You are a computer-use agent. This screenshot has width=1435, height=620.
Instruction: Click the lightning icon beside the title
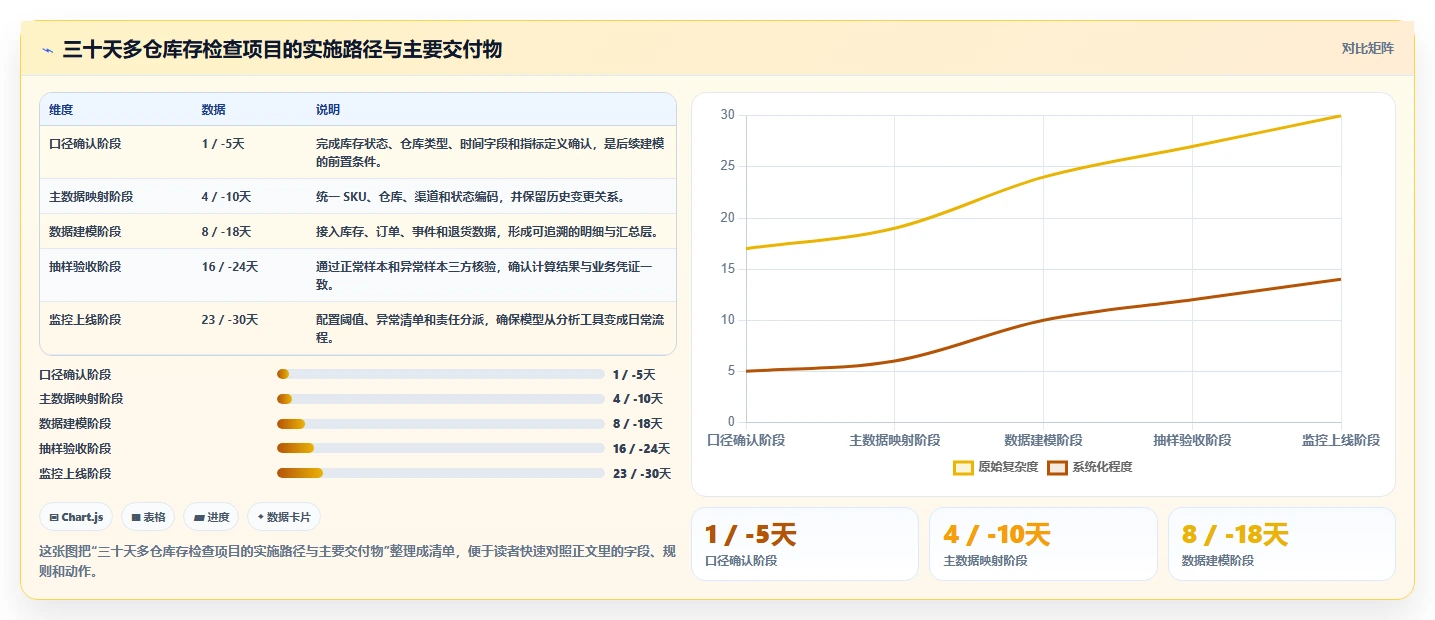47,50
